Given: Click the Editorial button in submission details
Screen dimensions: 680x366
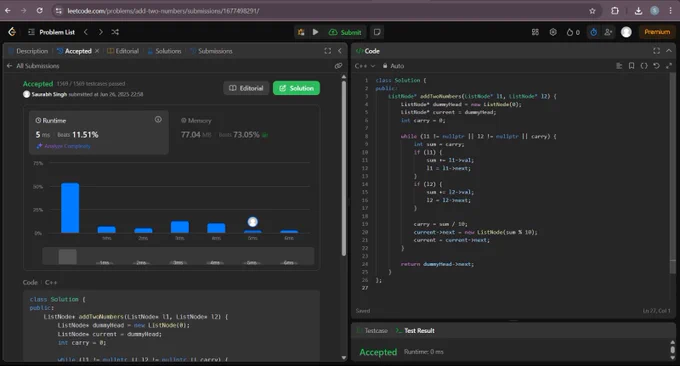Looking at the screenshot, I should 246,88.
